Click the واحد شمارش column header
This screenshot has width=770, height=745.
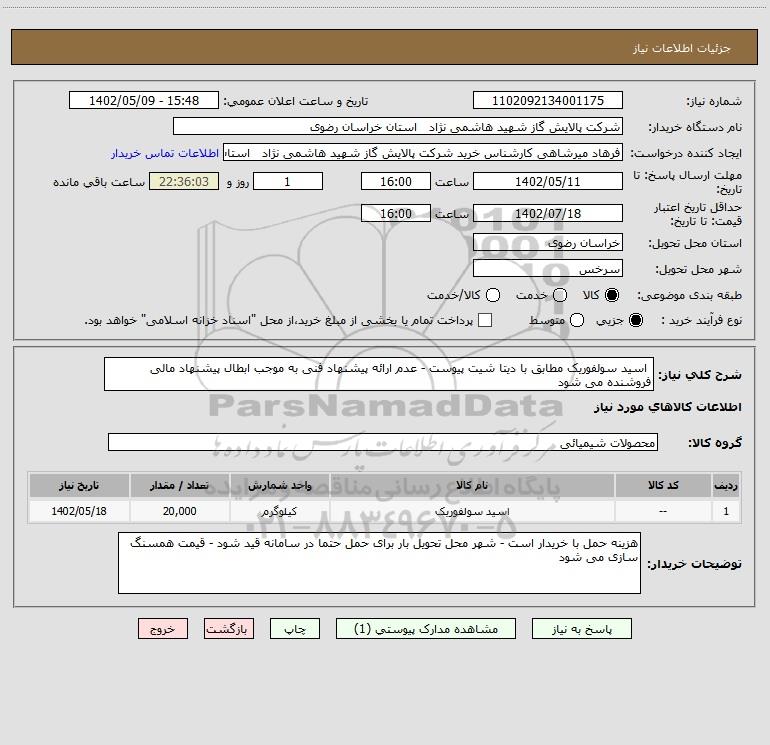pos(279,485)
